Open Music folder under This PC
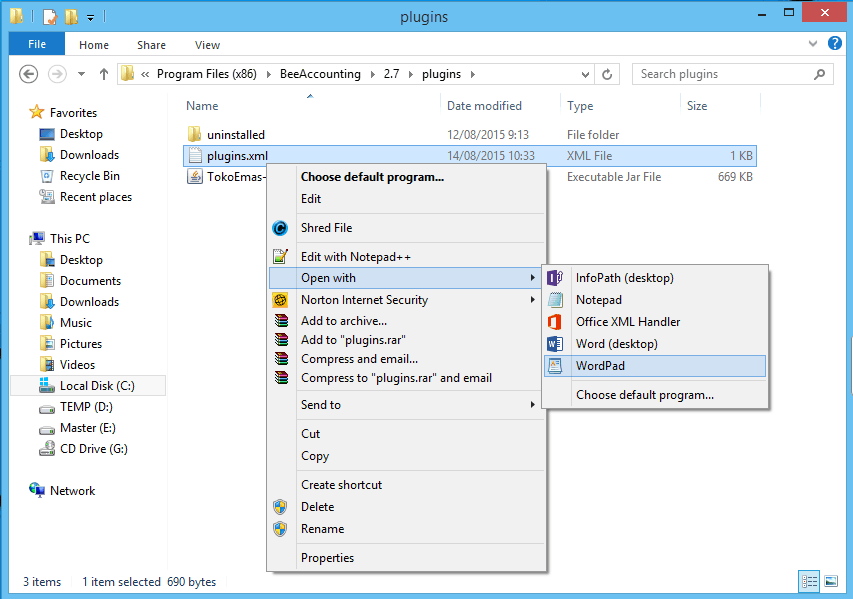 (x=76, y=323)
